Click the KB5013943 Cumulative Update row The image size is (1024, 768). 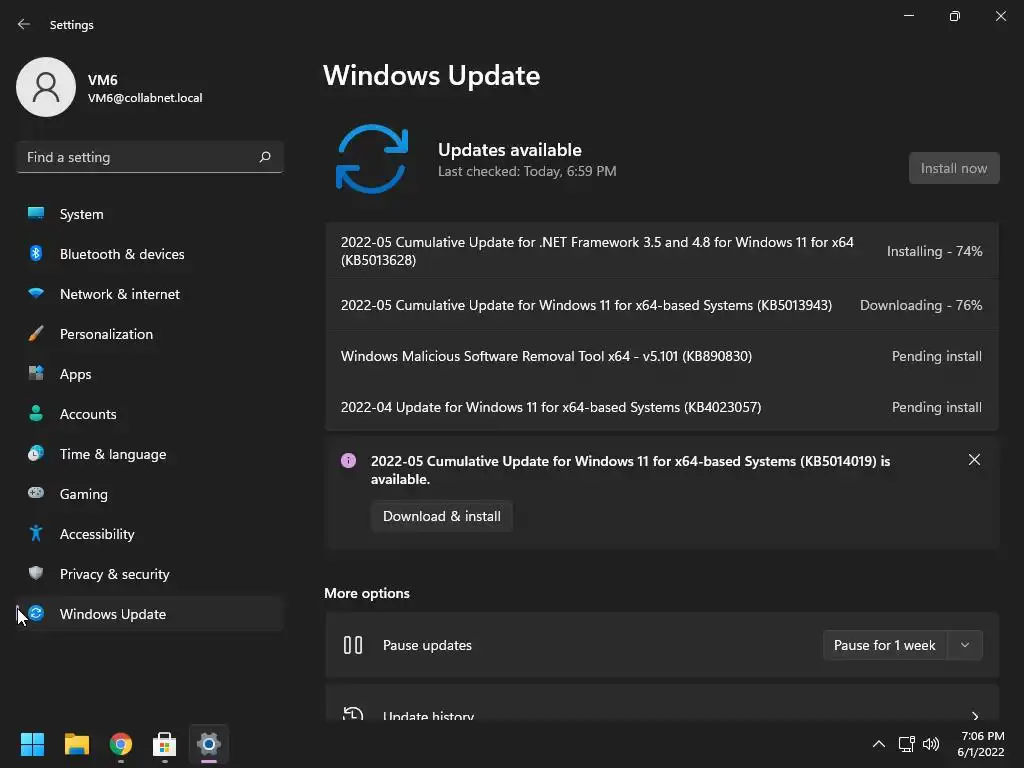coord(662,305)
